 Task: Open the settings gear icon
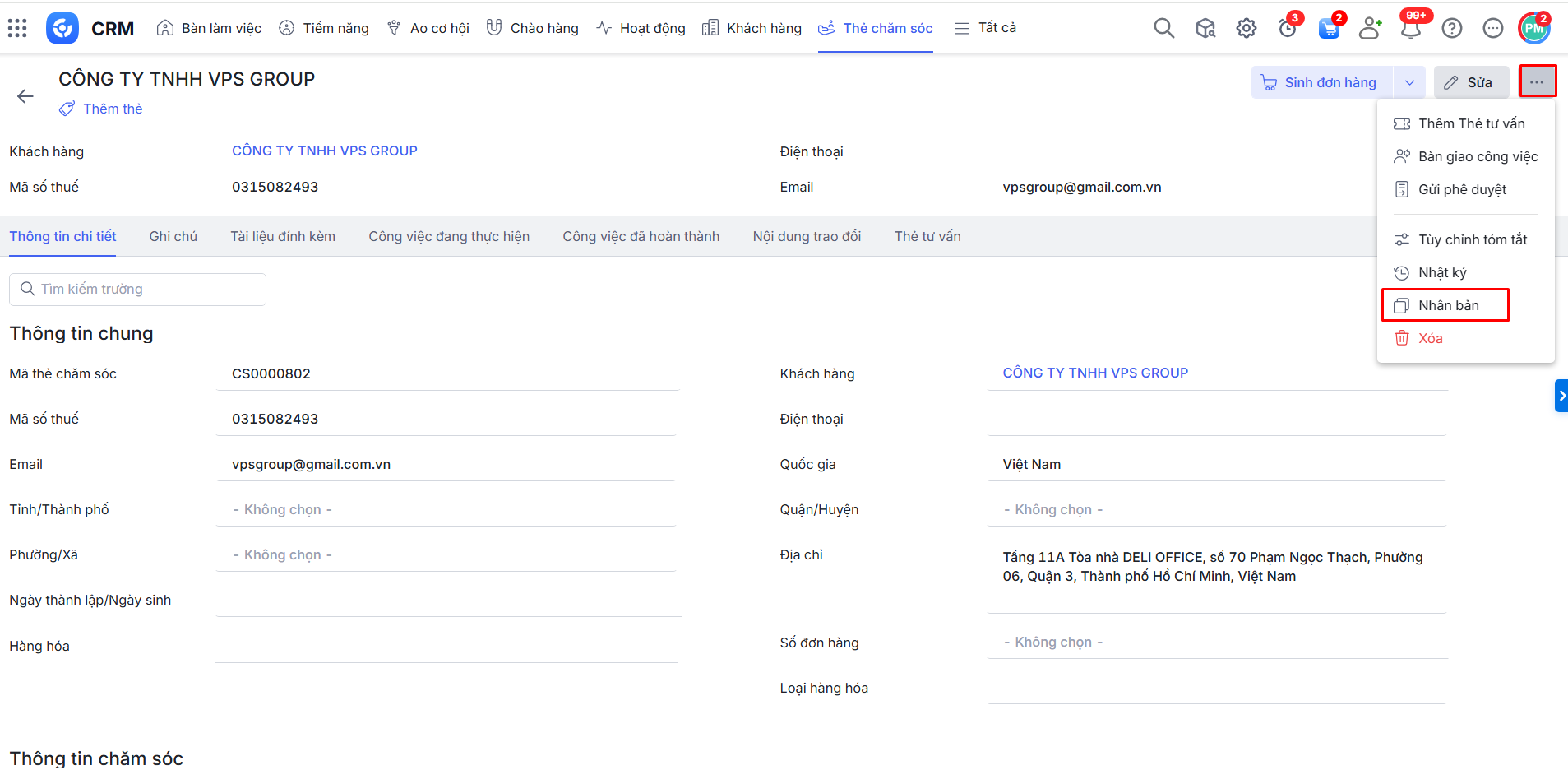[x=1246, y=28]
